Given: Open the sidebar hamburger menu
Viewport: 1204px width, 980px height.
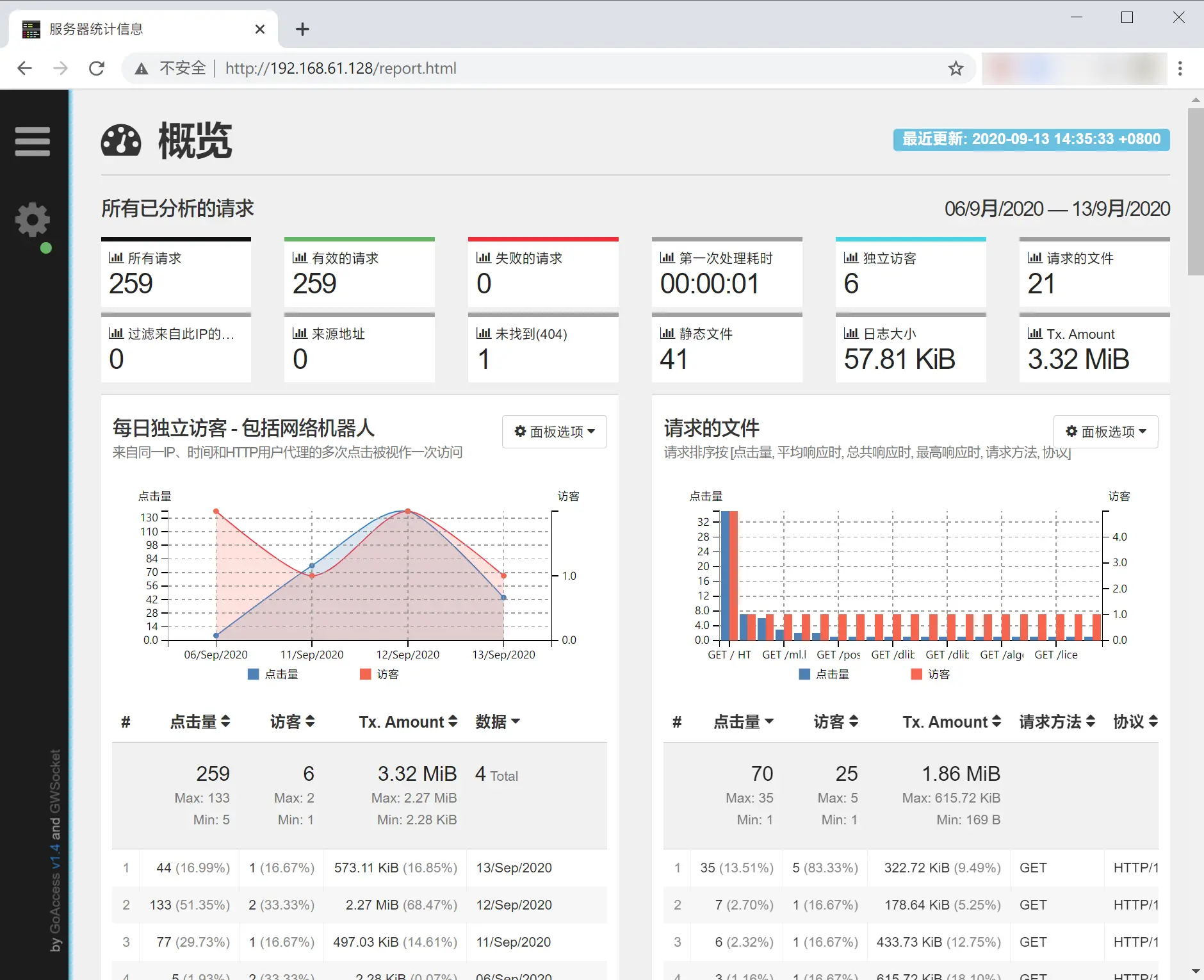Looking at the screenshot, I should click(32, 142).
